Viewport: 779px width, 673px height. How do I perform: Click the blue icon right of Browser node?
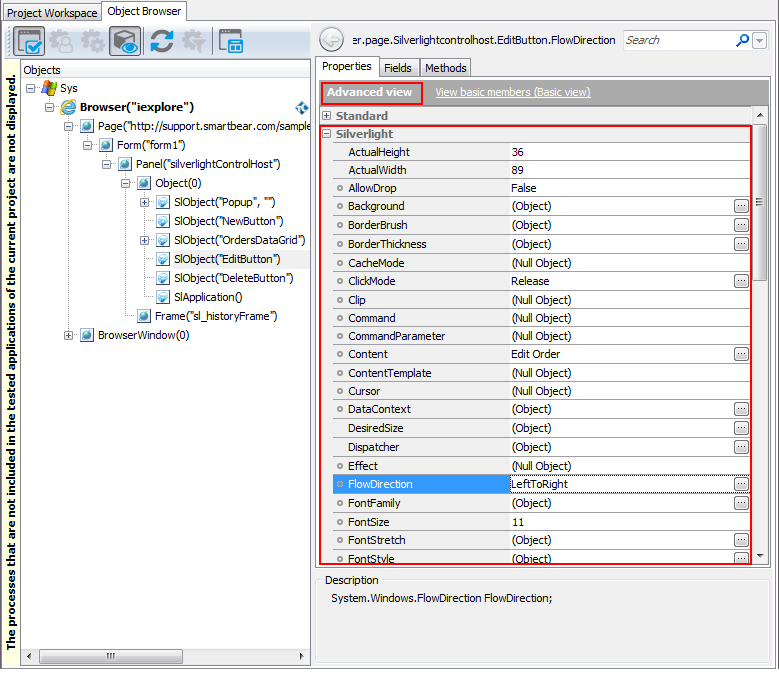pyautogui.click(x=301, y=107)
